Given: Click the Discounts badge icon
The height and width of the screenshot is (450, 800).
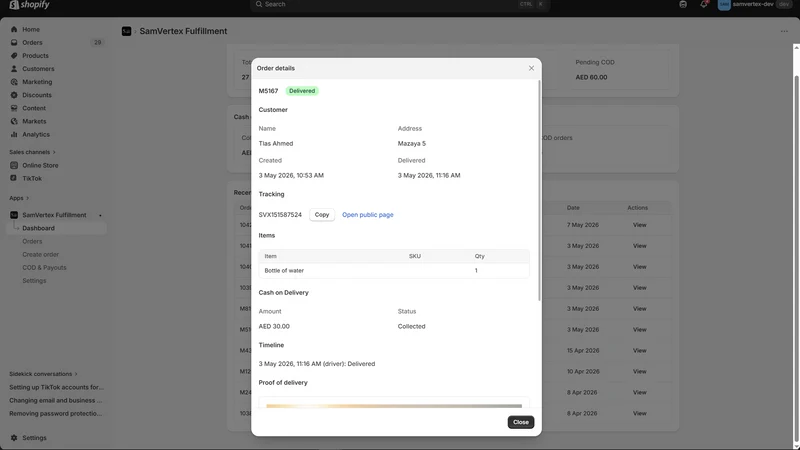Looking at the screenshot, I should (x=14, y=95).
